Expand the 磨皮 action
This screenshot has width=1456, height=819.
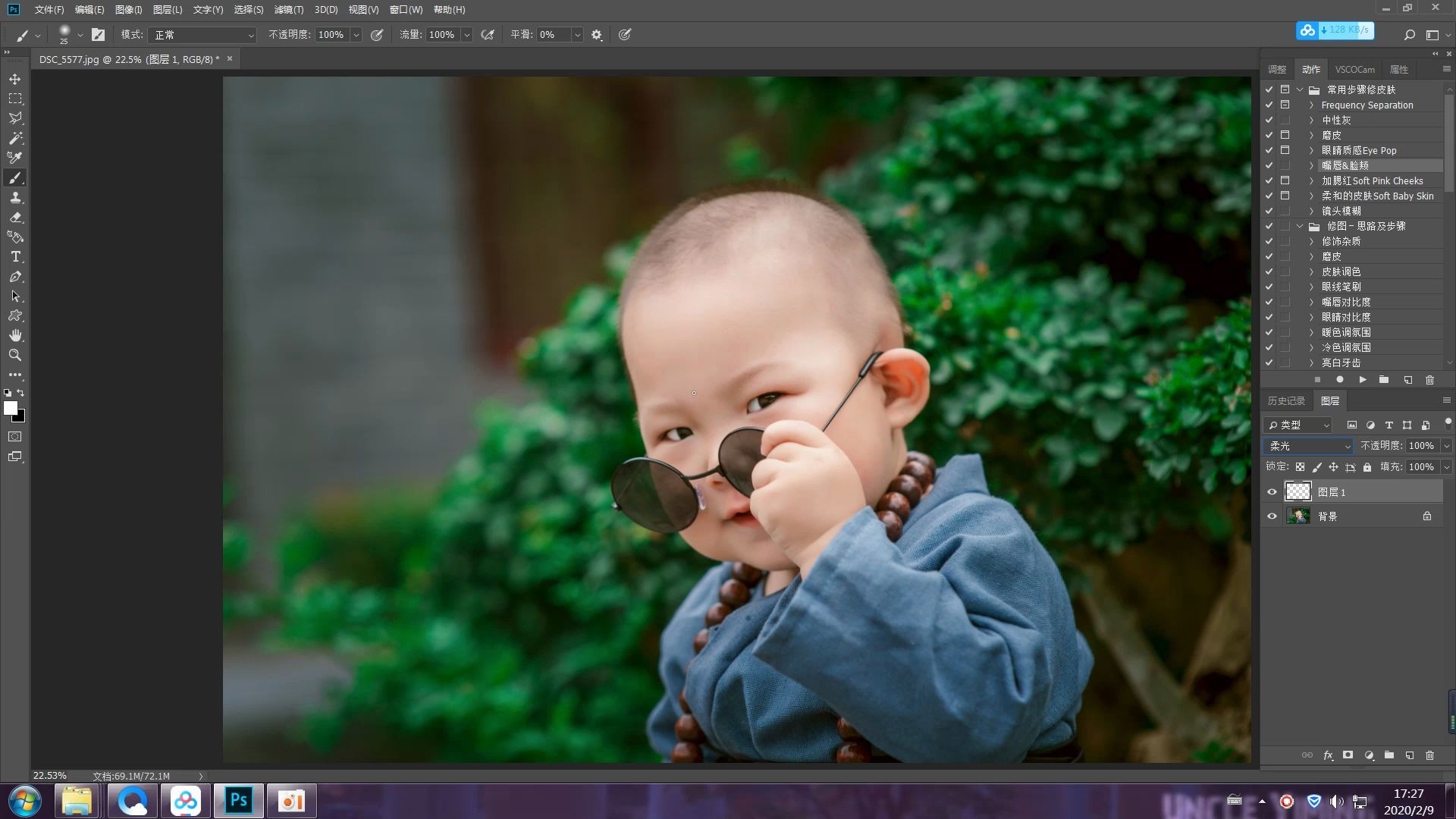1311,135
